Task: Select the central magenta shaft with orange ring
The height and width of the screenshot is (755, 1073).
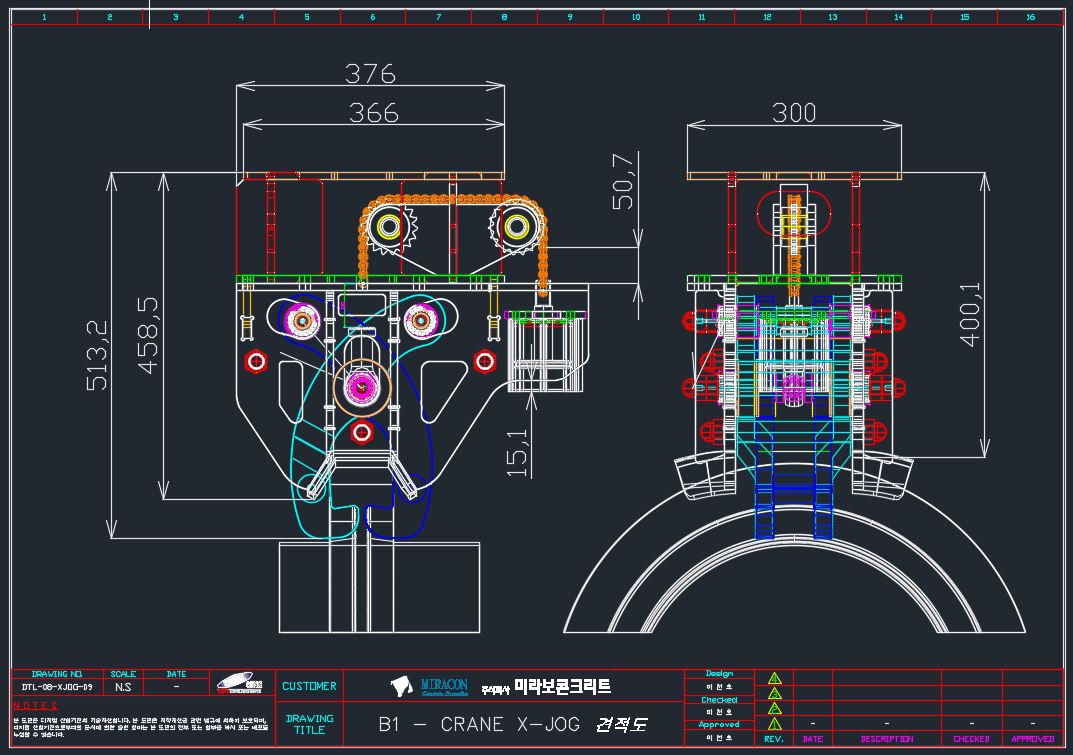Action: pos(362,387)
